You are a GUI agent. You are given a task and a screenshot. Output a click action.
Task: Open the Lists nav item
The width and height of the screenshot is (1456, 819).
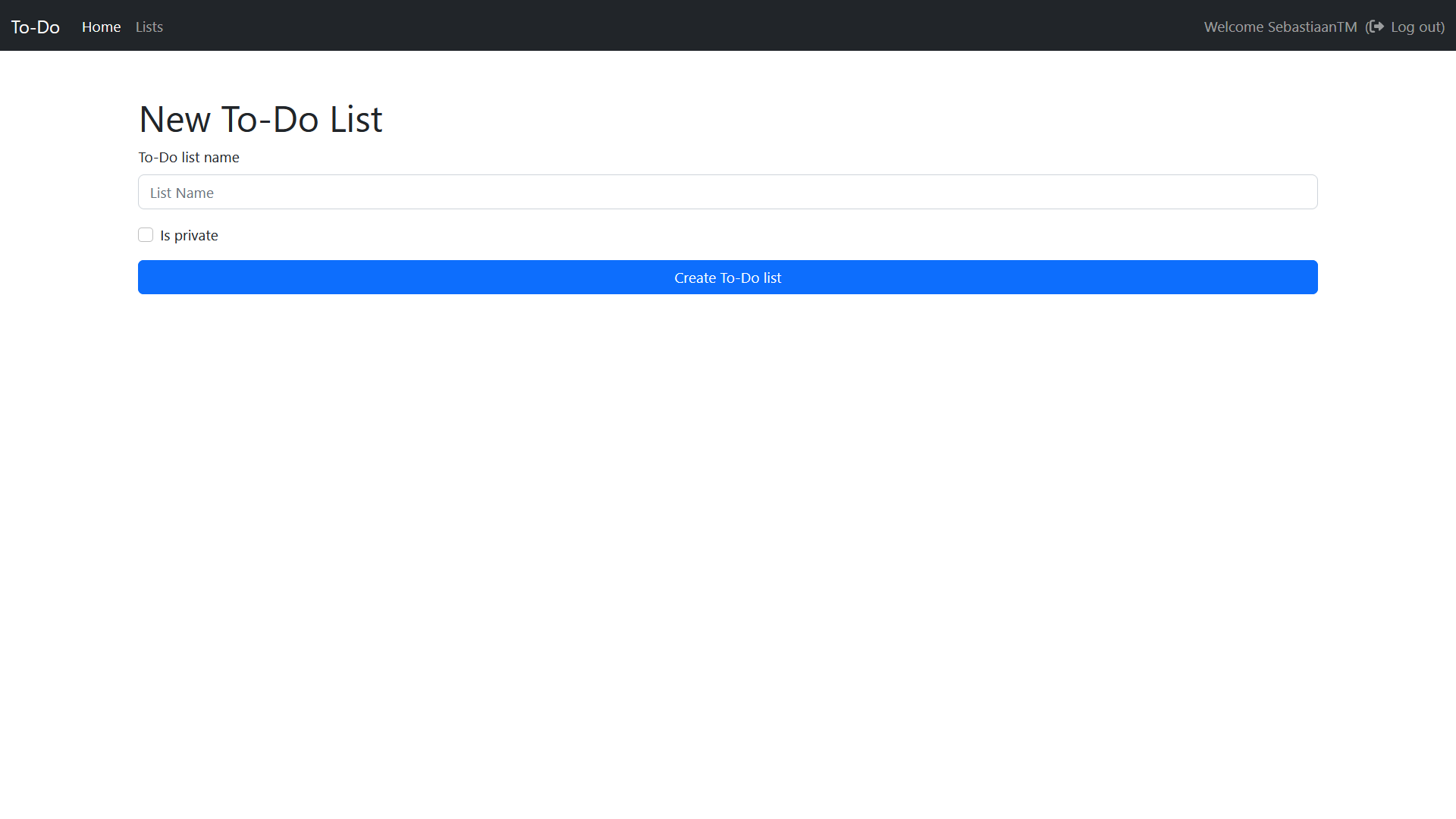[x=149, y=27]
